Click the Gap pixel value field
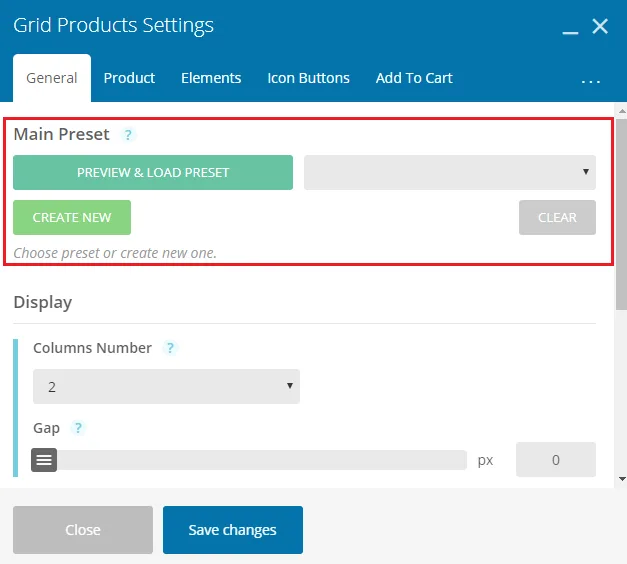This screenshot has height=564, width=627. [556, 460]
